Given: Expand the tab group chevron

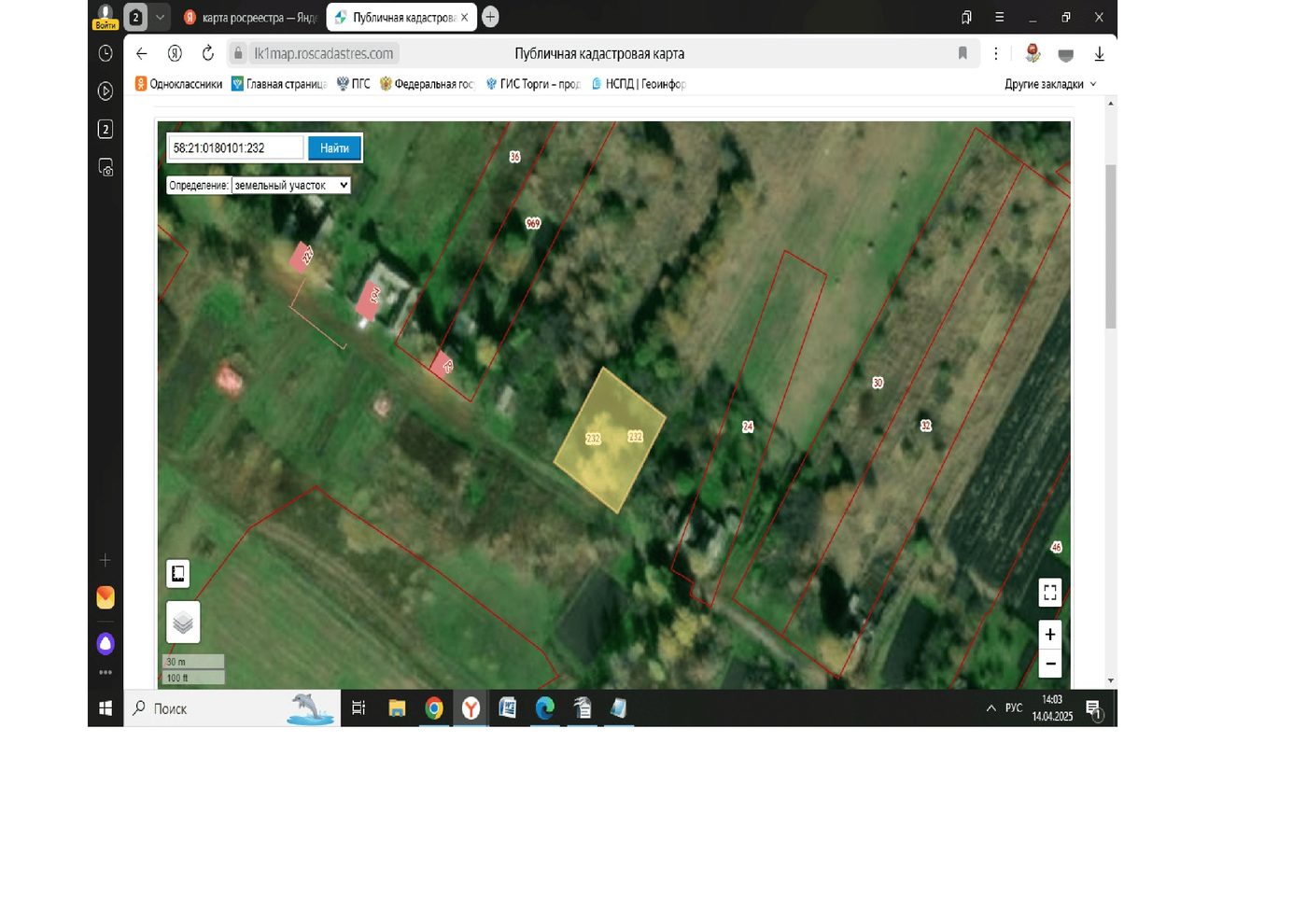Looking at the screenshot, I should [x=160, y=17].
